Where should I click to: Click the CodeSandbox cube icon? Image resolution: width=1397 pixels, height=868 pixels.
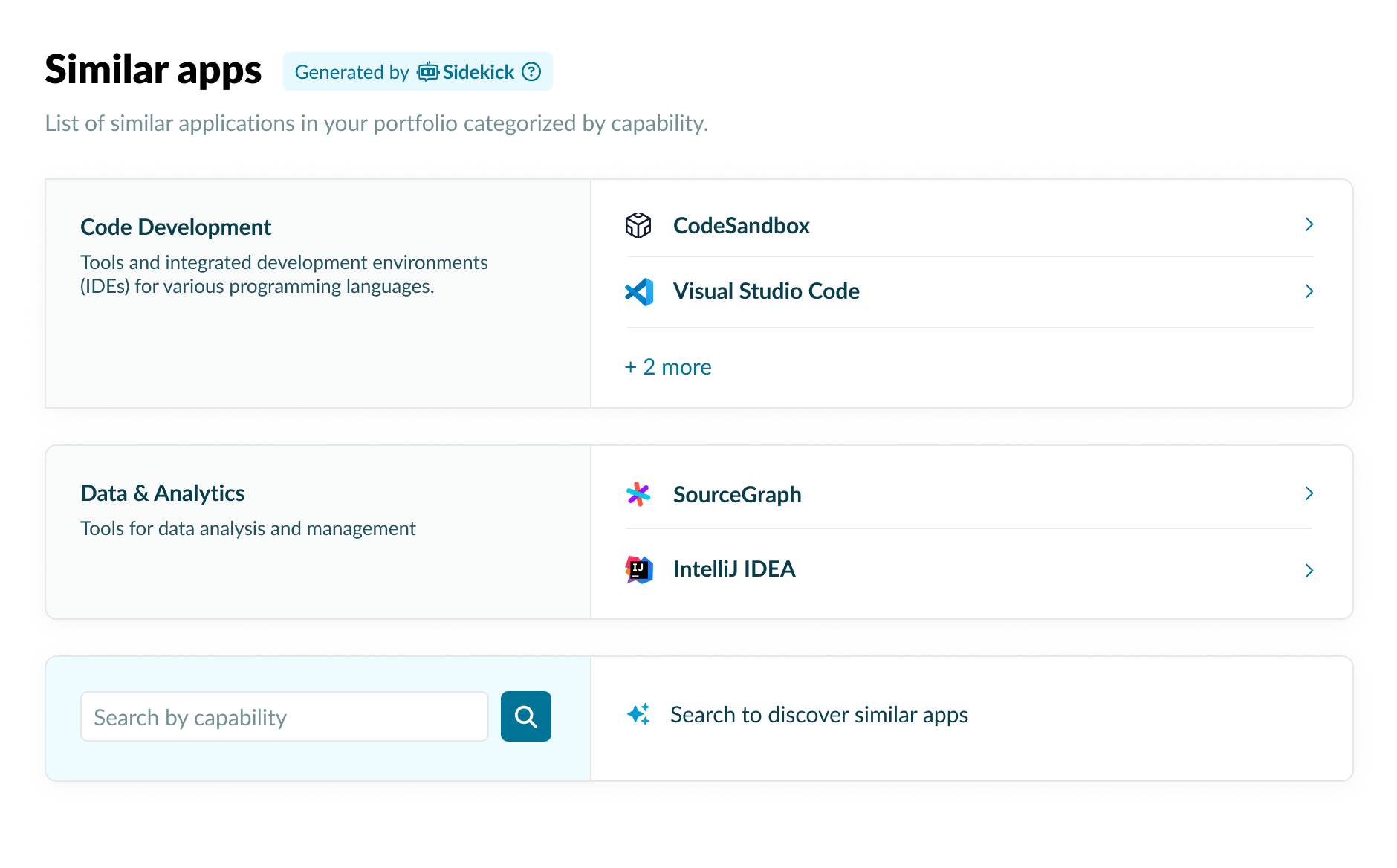coord(638,225)
